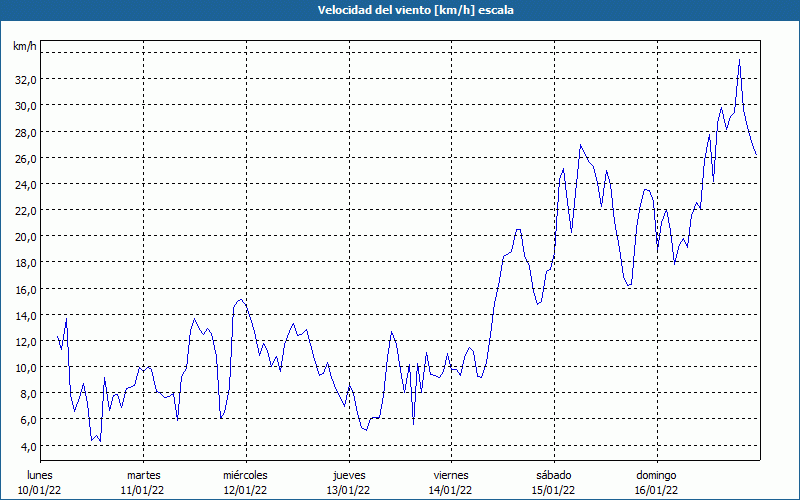This screenshot has width=800, height=500.
Task: Click the '8,0' y-axis label
Action: click(28, 394)
